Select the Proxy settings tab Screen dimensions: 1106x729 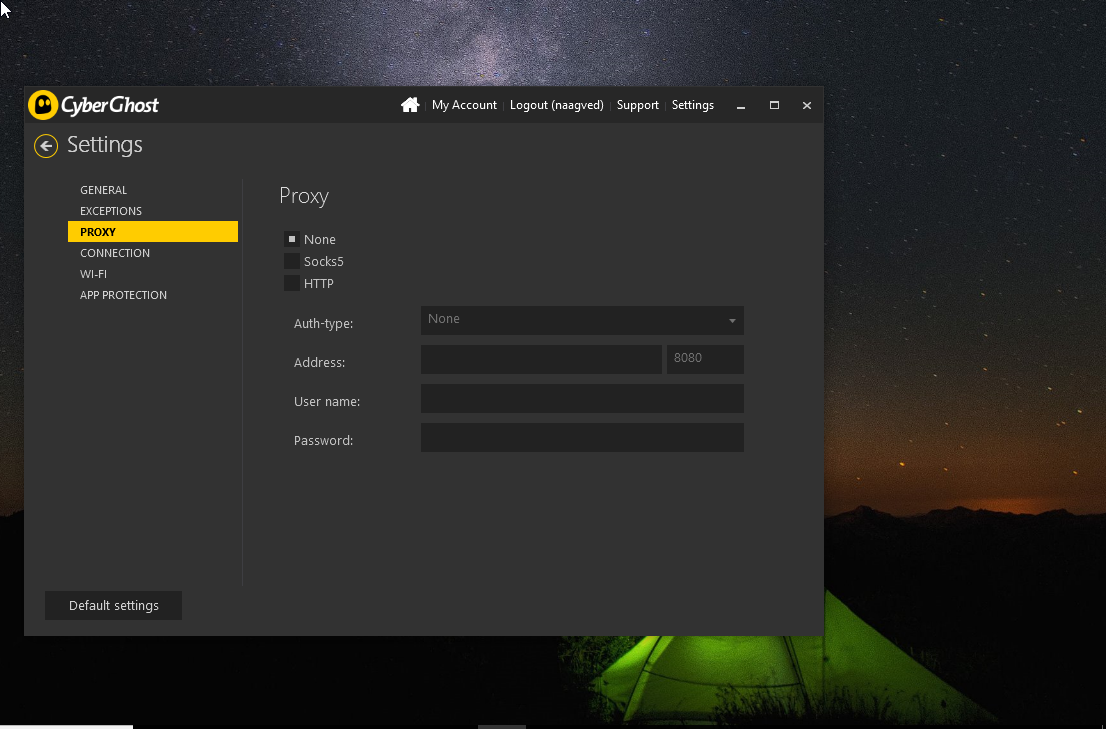[x=152, y=232]
